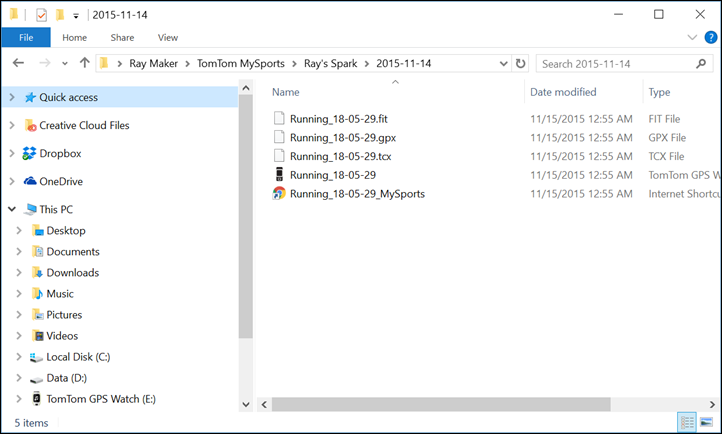
Task: Expand the Desktop node
Action: 19,230
